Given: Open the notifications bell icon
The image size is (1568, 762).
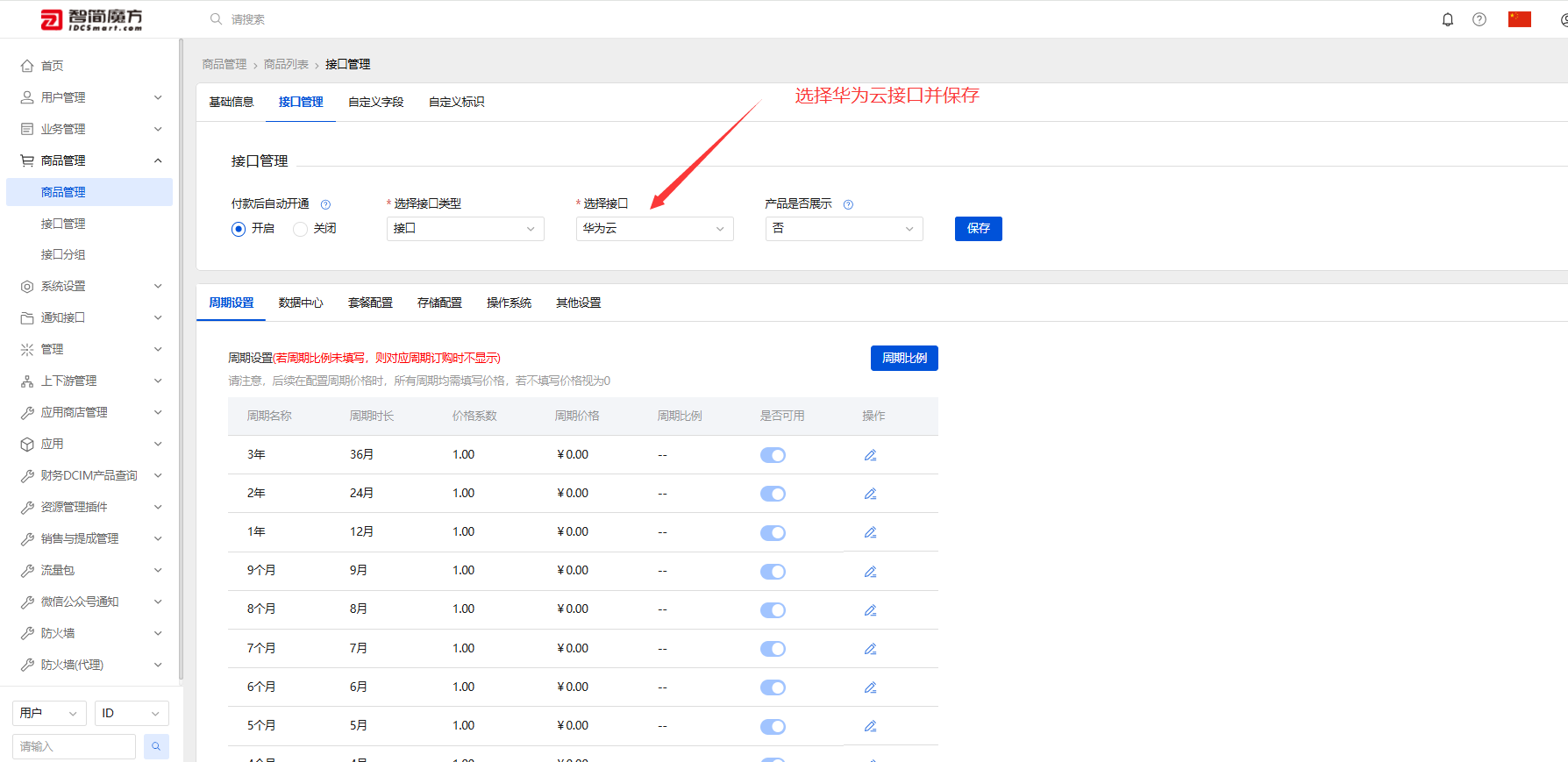Looking at the screenshot, I should (1448, 19).
